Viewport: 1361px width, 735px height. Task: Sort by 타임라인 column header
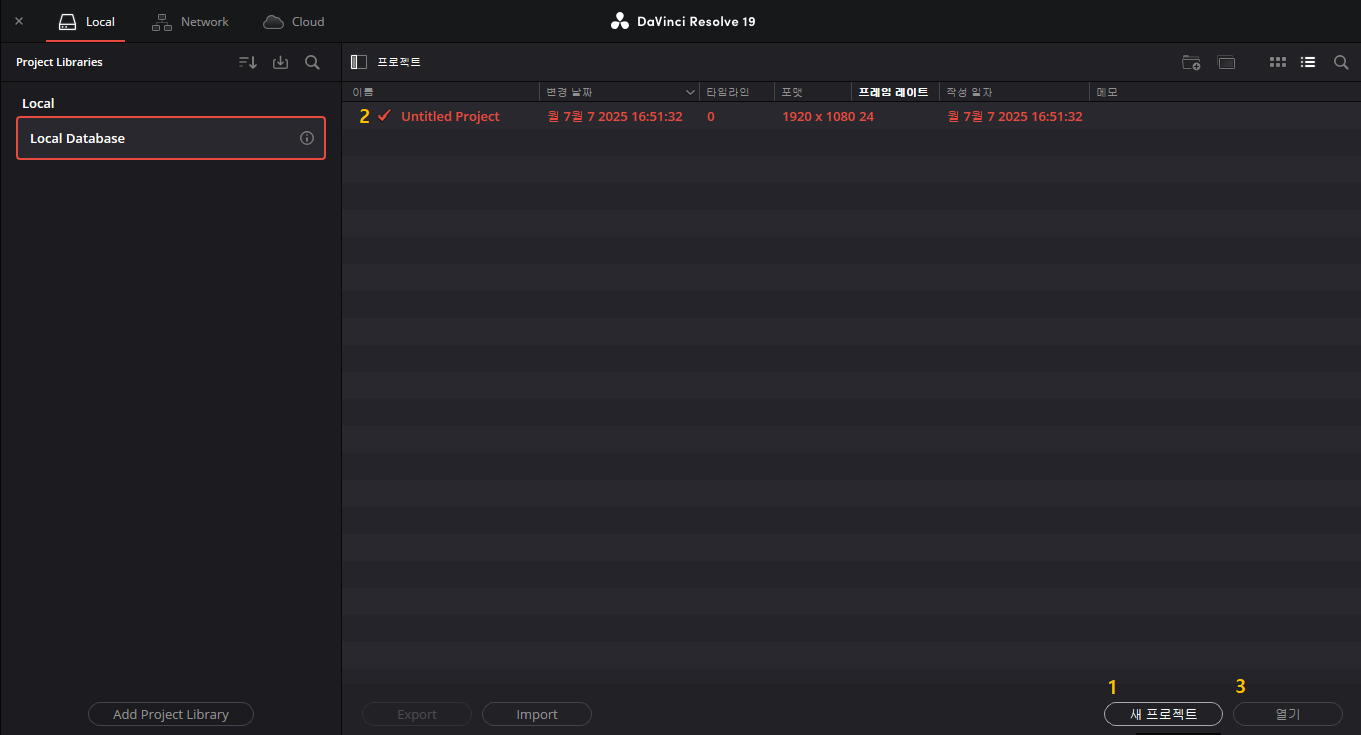(x=736, y=92)
